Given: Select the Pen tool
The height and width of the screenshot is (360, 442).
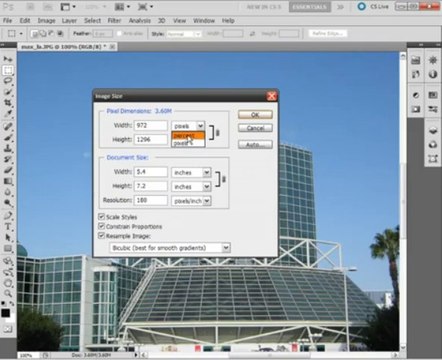Looking at the screenshot, I should click(x=8, y=216).
